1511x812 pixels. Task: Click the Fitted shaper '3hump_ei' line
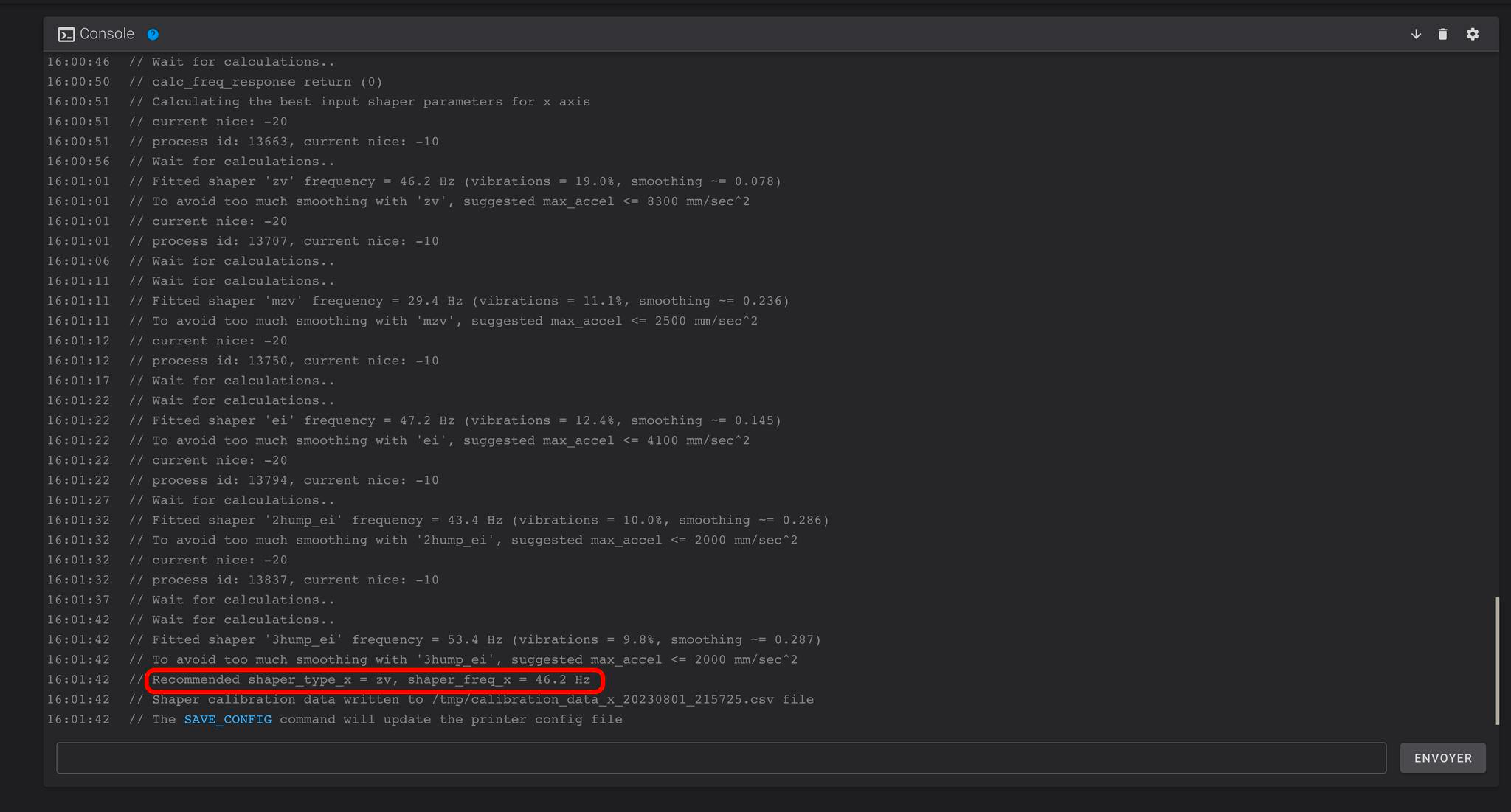tap(486, 639)
